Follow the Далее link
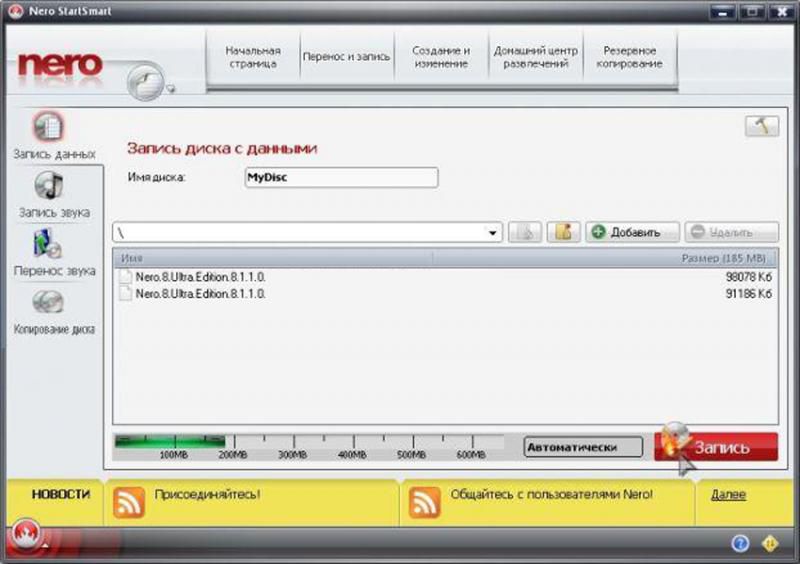 pyautogui.click(x=727, y=495)
